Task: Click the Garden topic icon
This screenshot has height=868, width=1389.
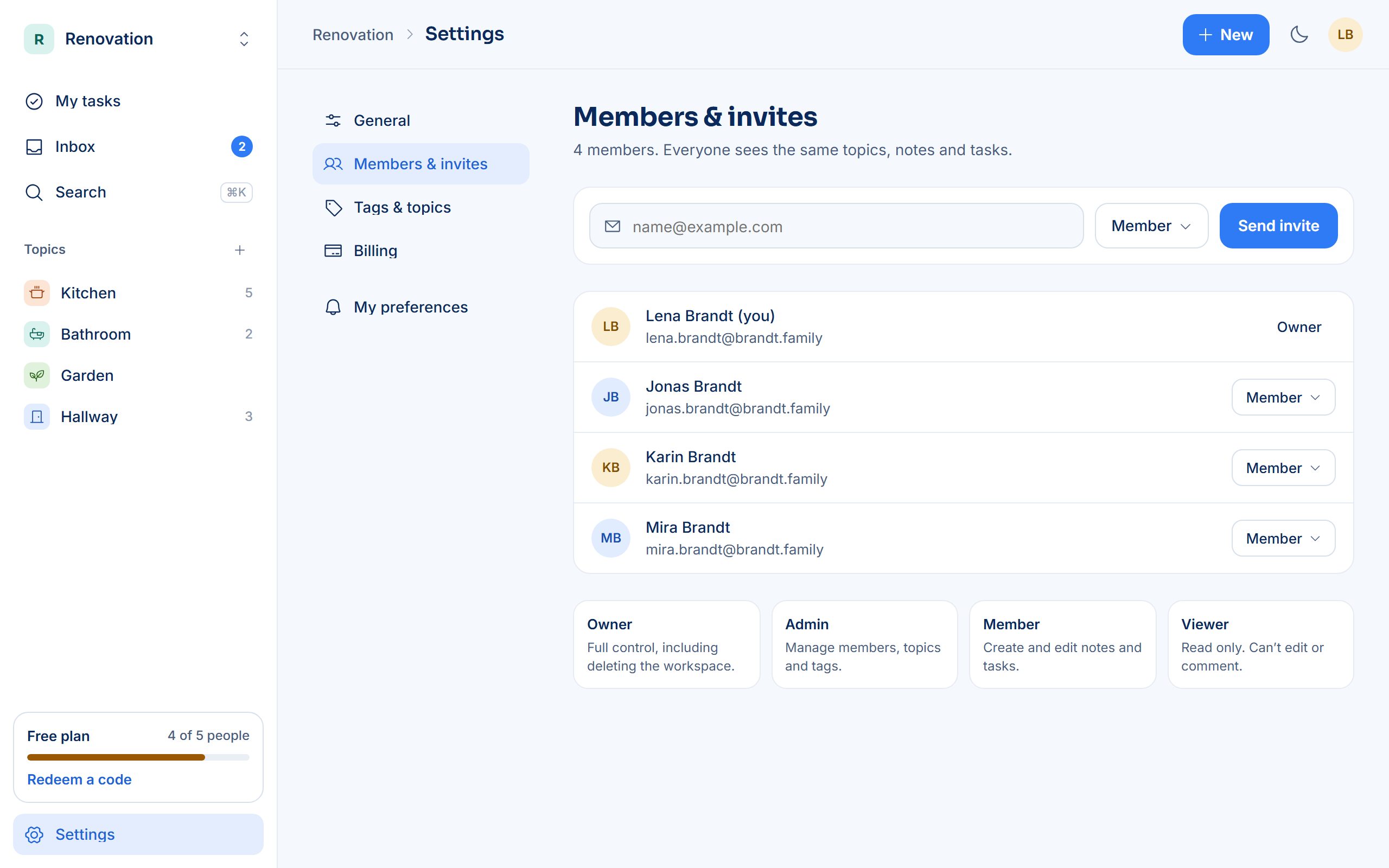Action: click(37, 375)
